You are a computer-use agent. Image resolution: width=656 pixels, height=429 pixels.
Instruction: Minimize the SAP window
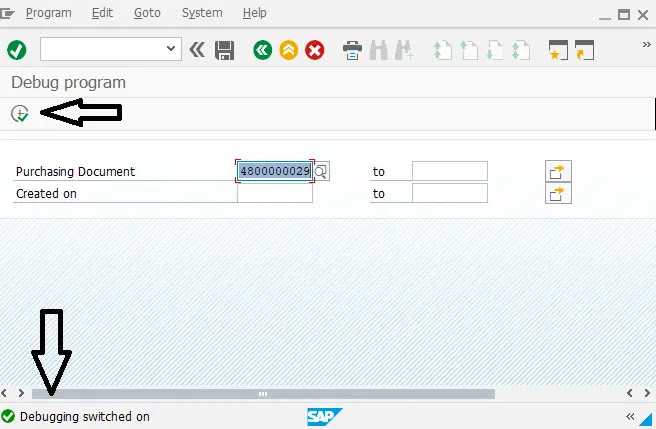tap(605, 18)
